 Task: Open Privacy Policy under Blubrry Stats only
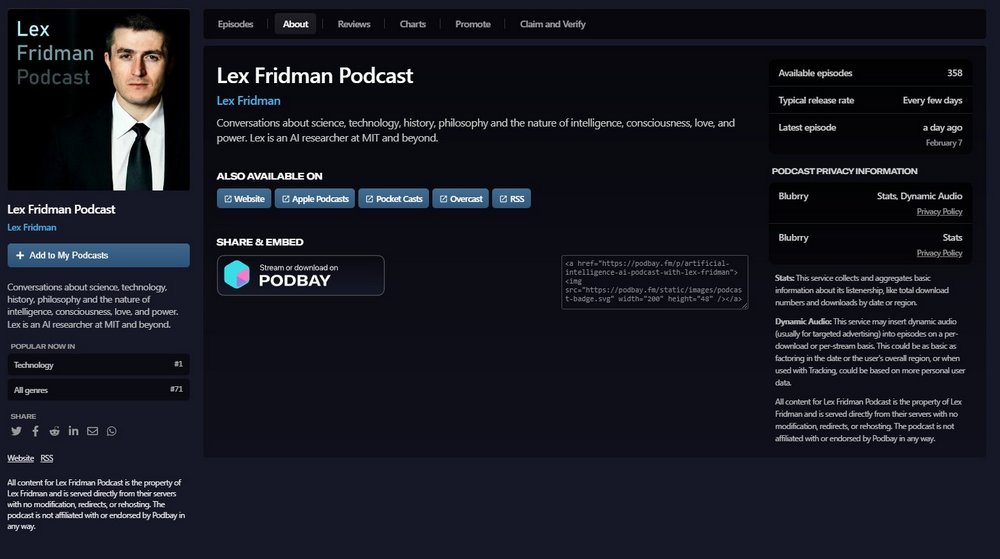tap(939, 253)
